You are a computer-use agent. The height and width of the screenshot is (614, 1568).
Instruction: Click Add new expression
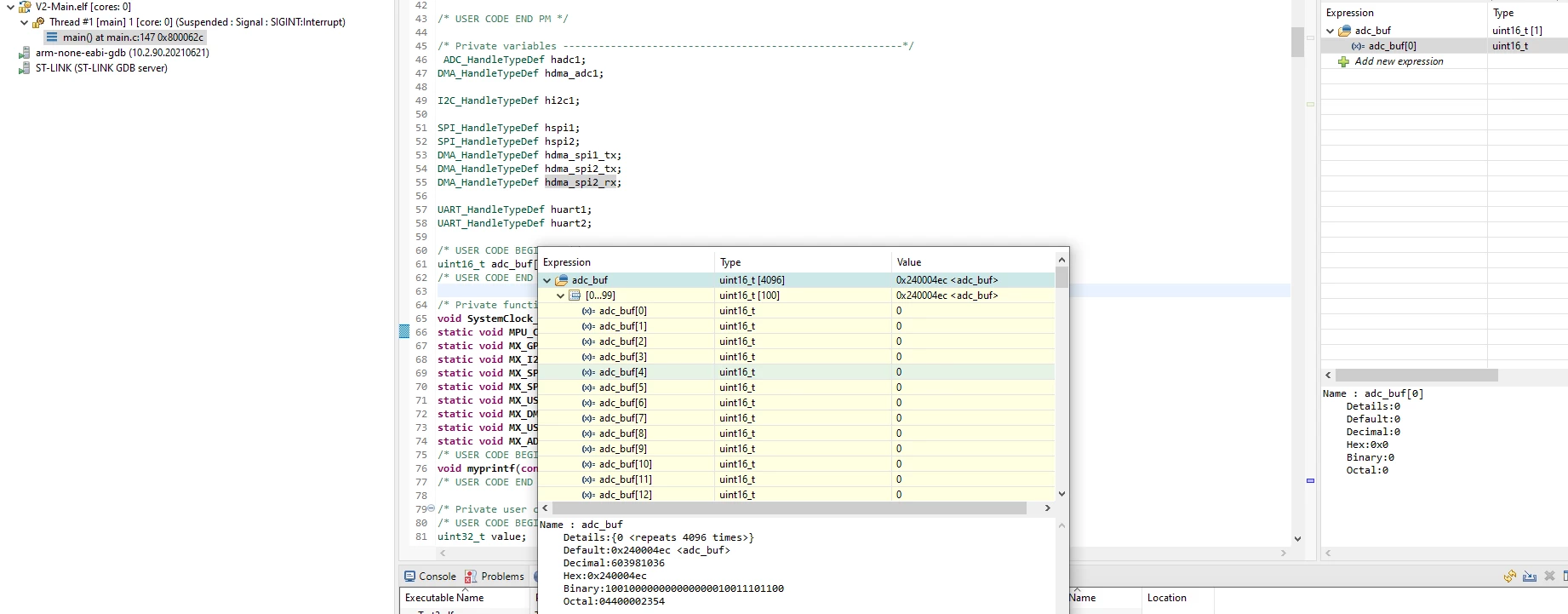1399,61
